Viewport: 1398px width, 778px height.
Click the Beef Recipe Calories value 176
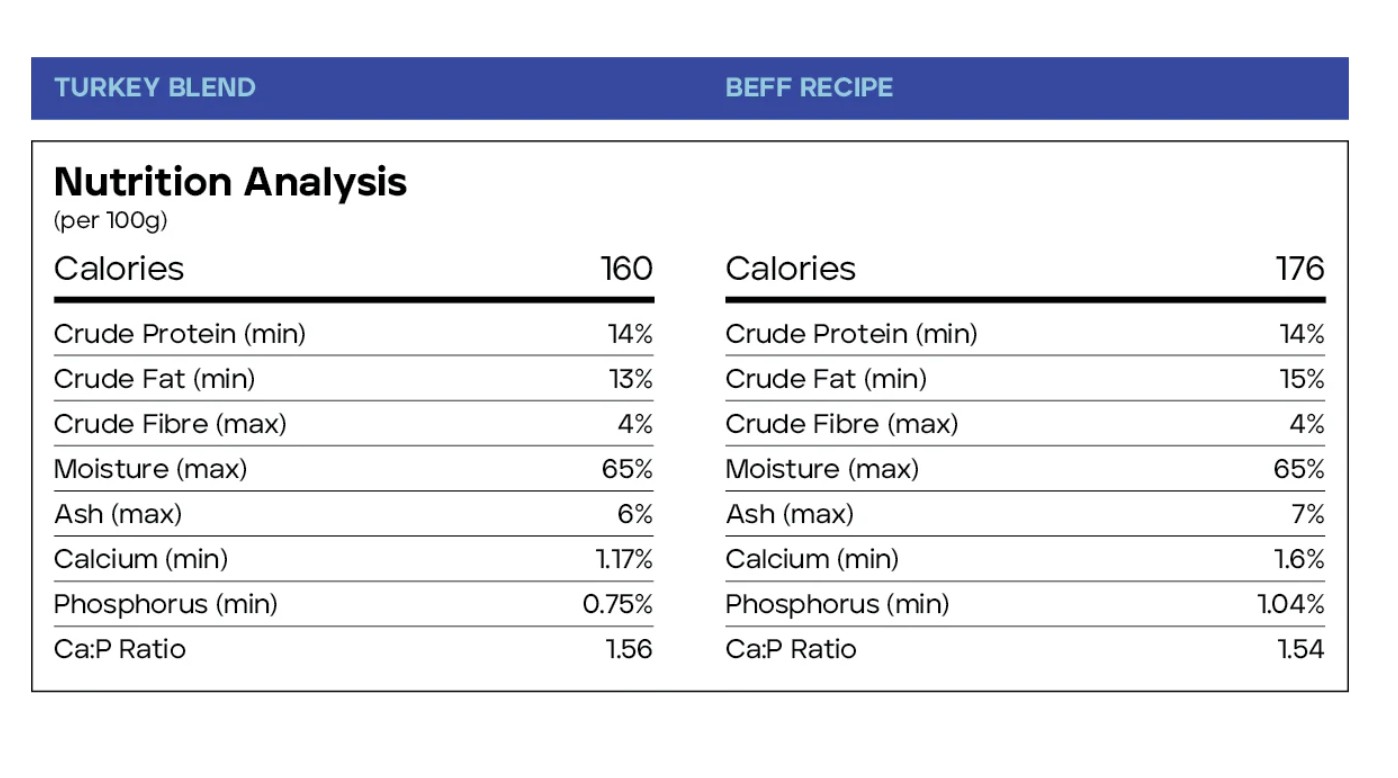(1300, 269)
